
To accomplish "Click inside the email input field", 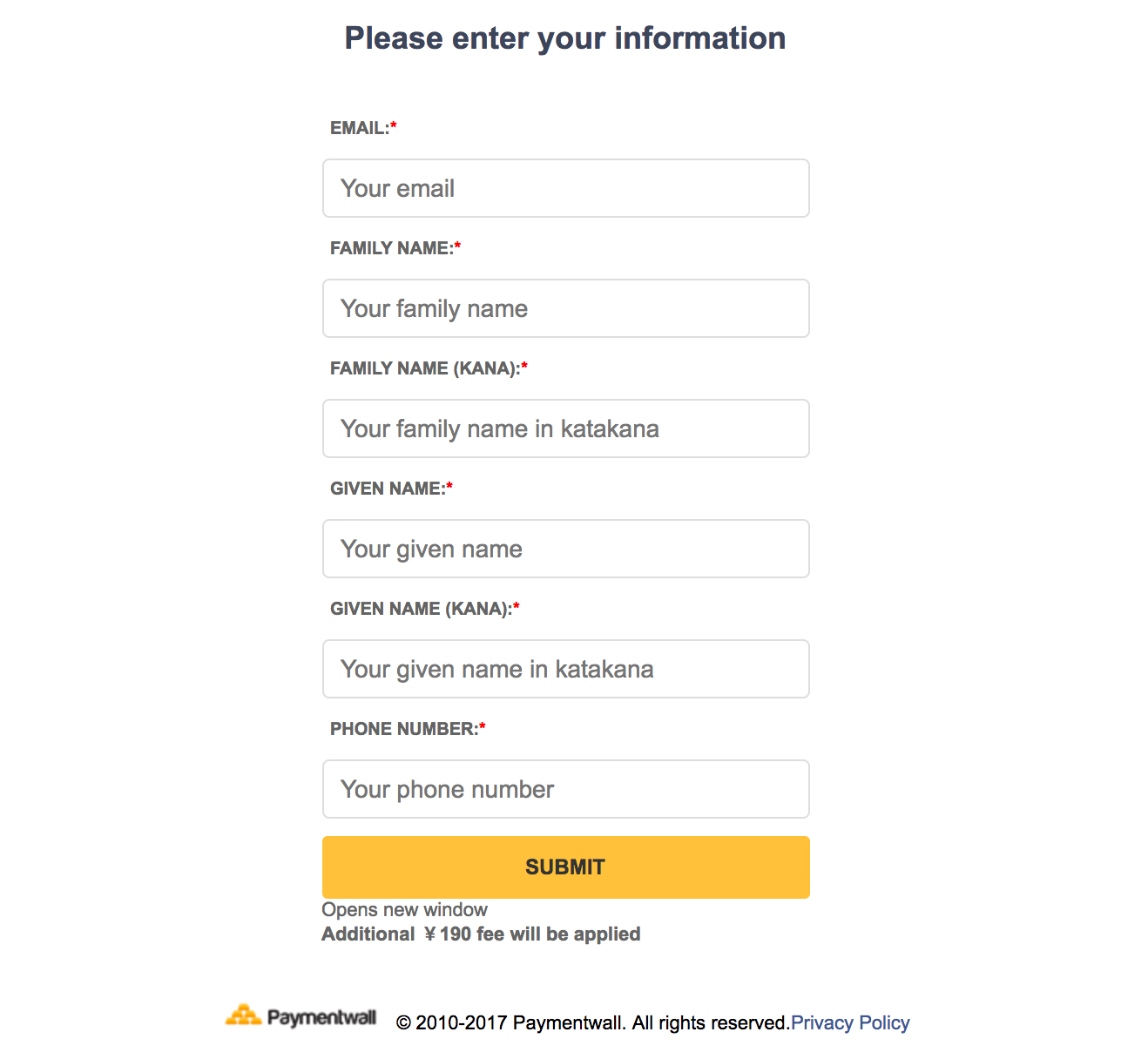I will [565, 188].
